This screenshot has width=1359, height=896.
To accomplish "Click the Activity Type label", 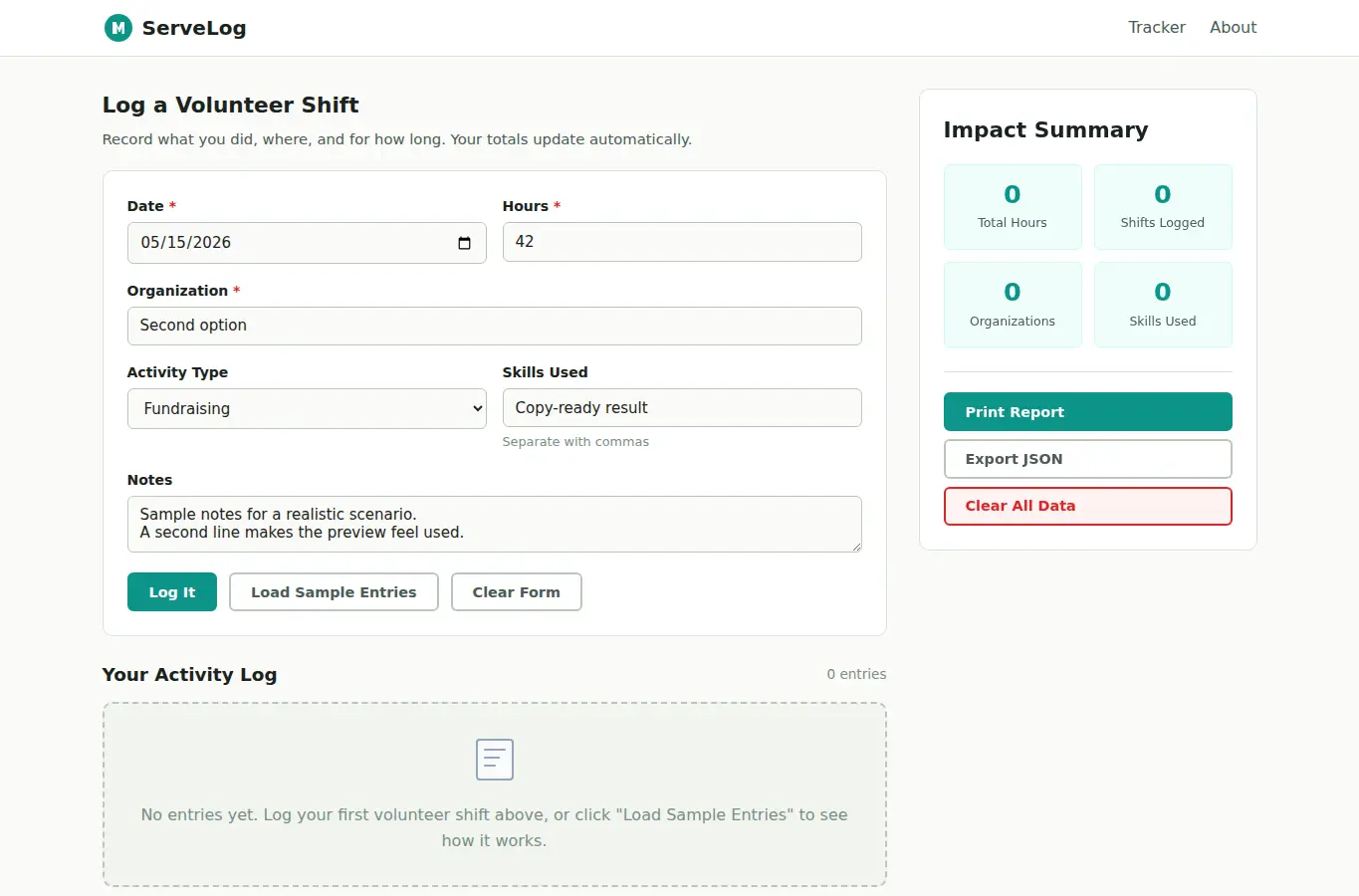I will tap(177, 372).
